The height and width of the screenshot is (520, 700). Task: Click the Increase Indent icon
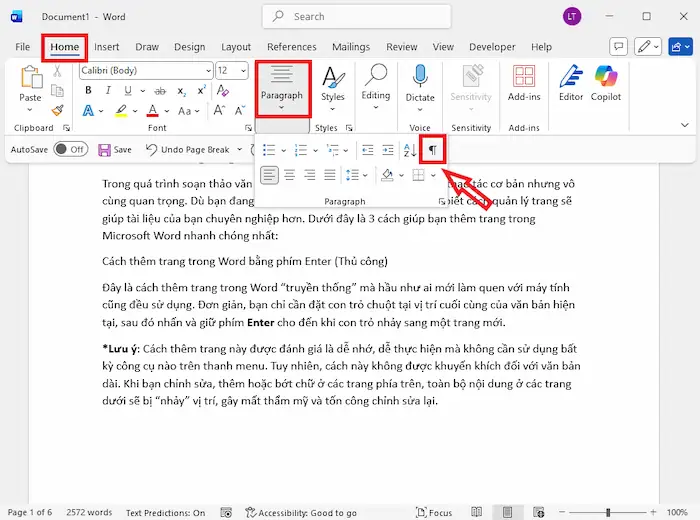(x=388, y=150)
